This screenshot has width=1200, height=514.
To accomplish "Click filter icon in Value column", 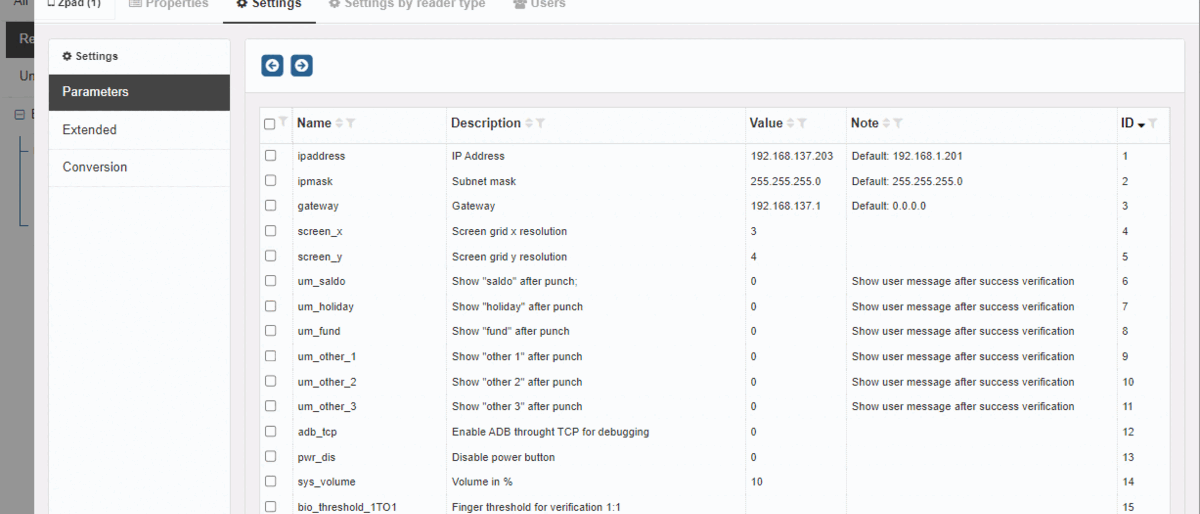I will click(803, 123).
